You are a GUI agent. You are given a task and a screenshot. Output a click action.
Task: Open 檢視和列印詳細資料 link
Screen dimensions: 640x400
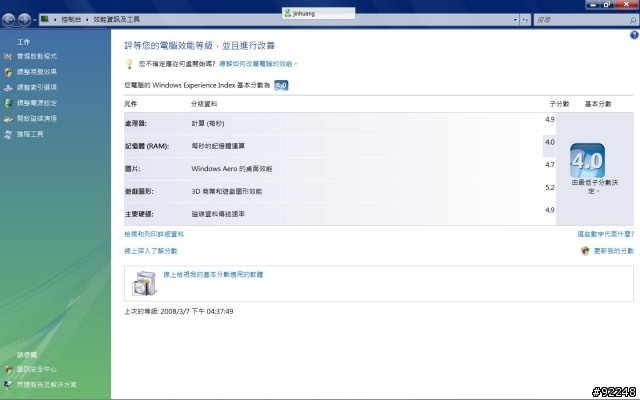[x=154, y=234]
